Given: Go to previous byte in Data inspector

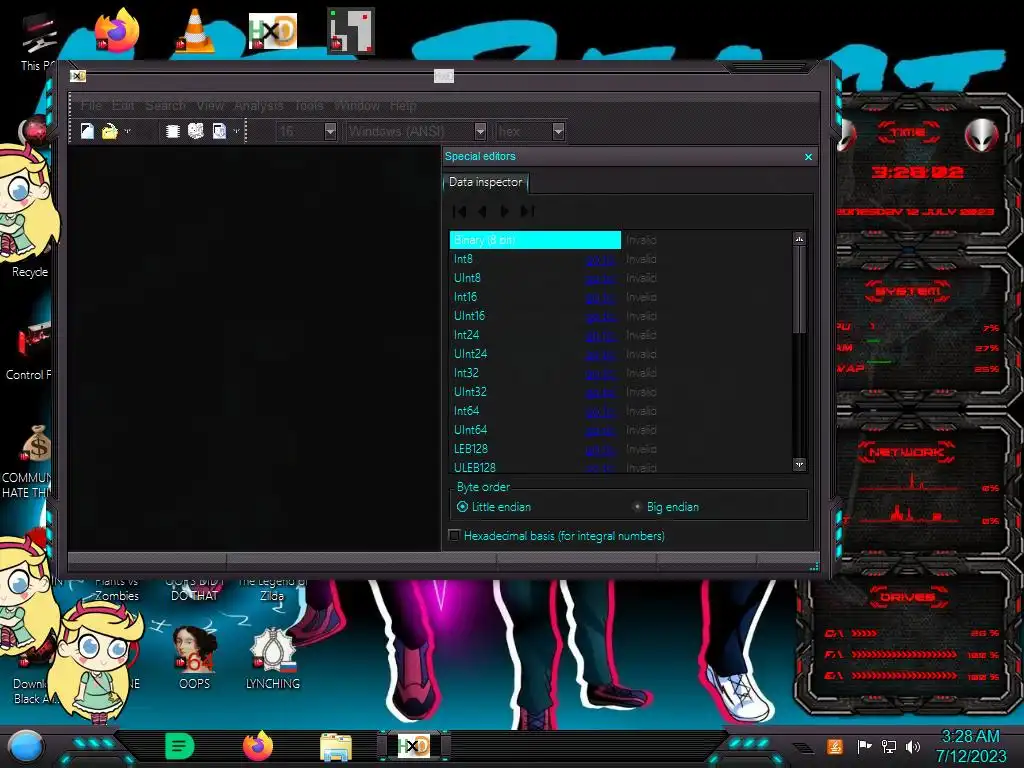Looking at the screenshot, I should 483,211.
